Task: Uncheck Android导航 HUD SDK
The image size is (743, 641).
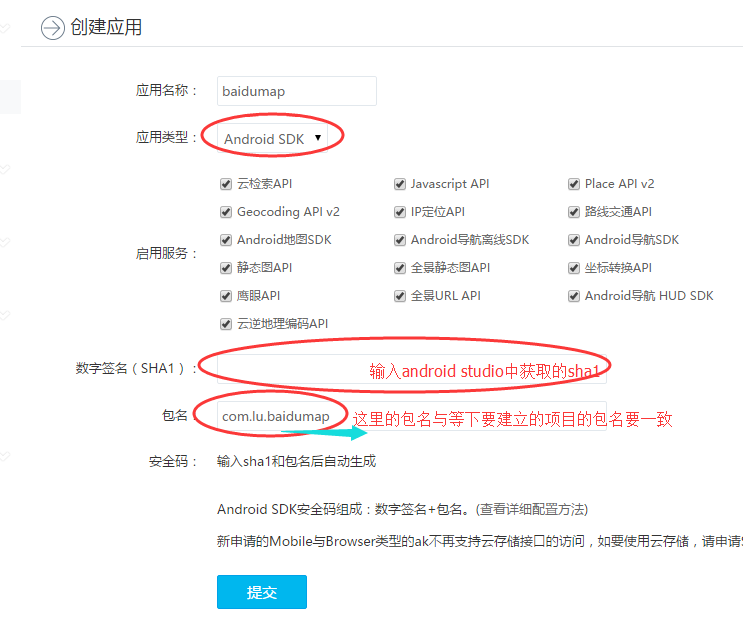Action: click(x=573, y=296)
